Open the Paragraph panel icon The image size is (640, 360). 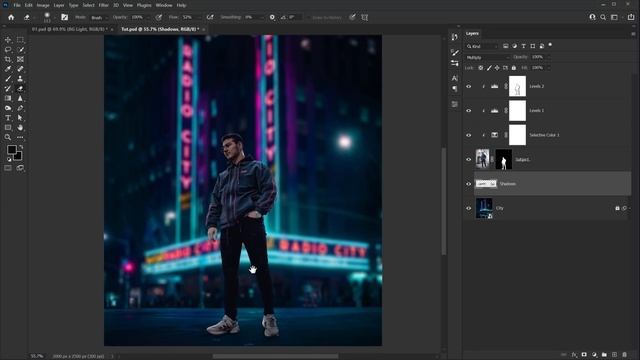(455, 89)
